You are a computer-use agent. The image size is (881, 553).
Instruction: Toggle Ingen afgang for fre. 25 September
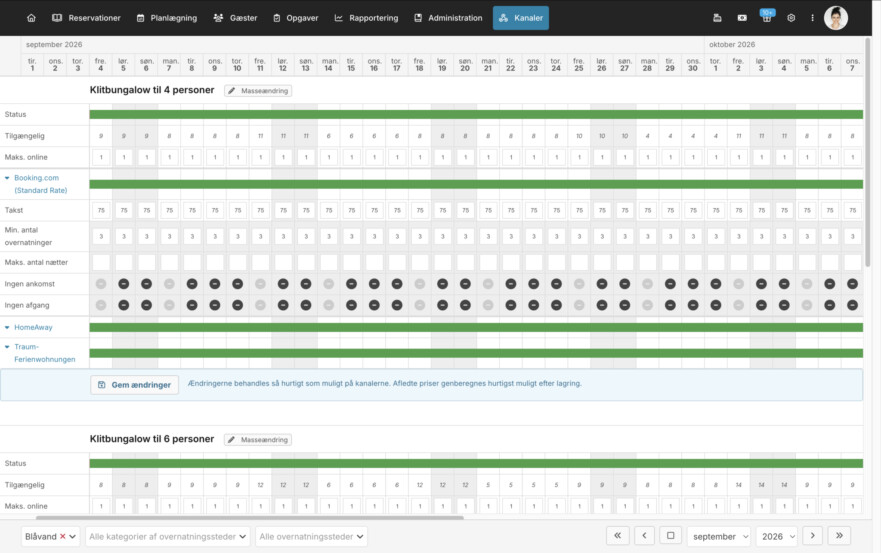pos(579,305)
